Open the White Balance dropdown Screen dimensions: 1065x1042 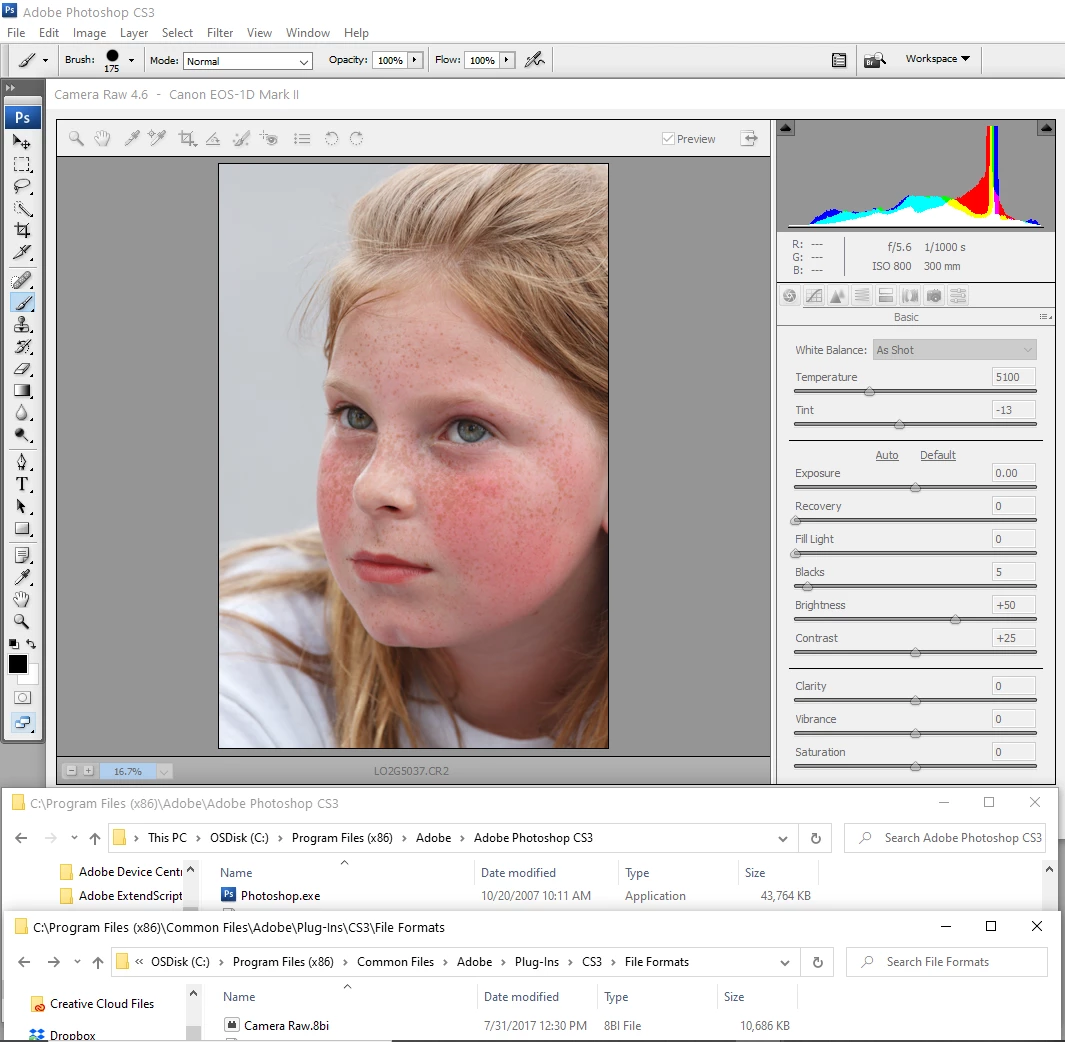pyautogui.click(x=955, y=350)
